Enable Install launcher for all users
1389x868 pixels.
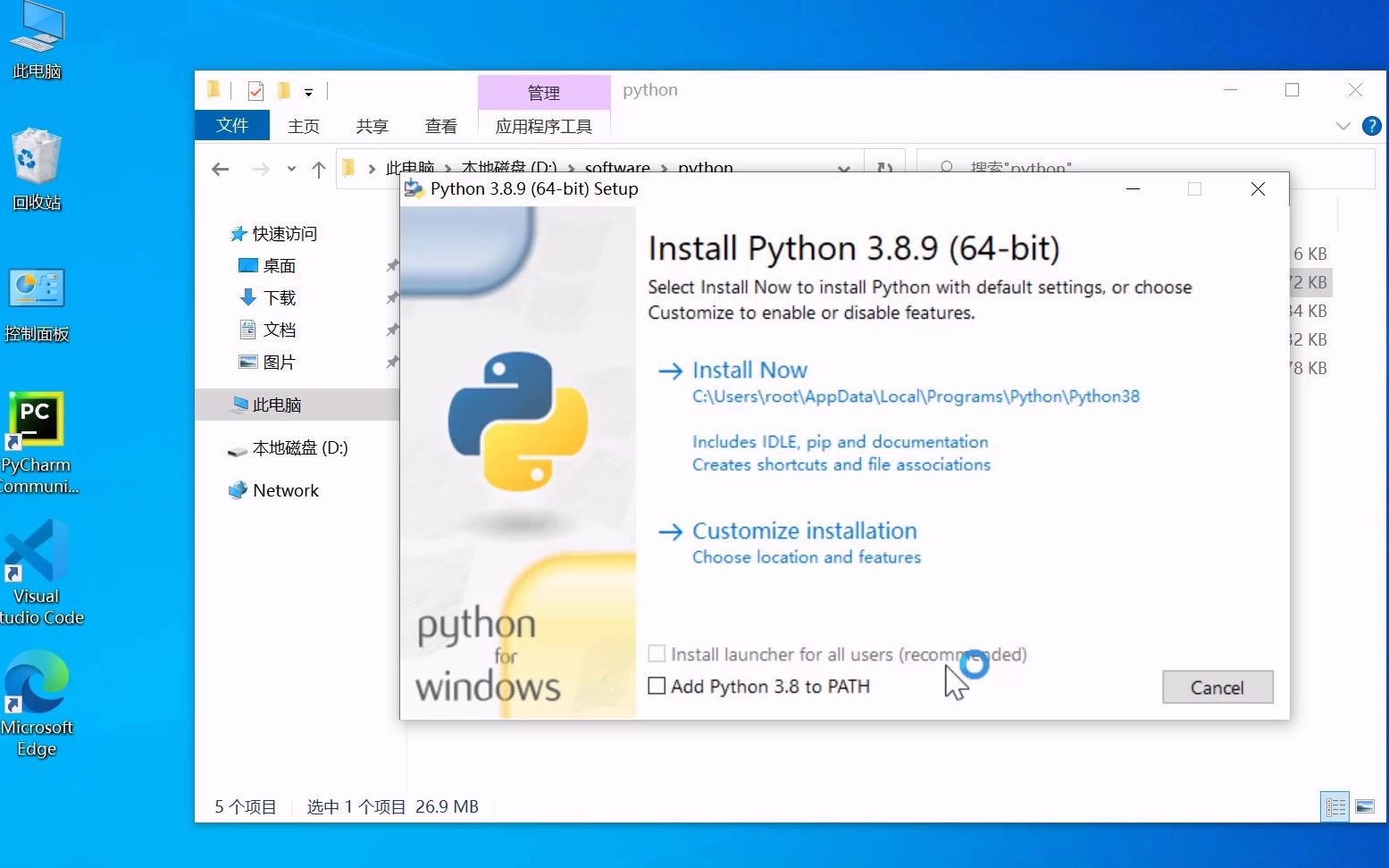pyautogui.click(x=657, y=654)
